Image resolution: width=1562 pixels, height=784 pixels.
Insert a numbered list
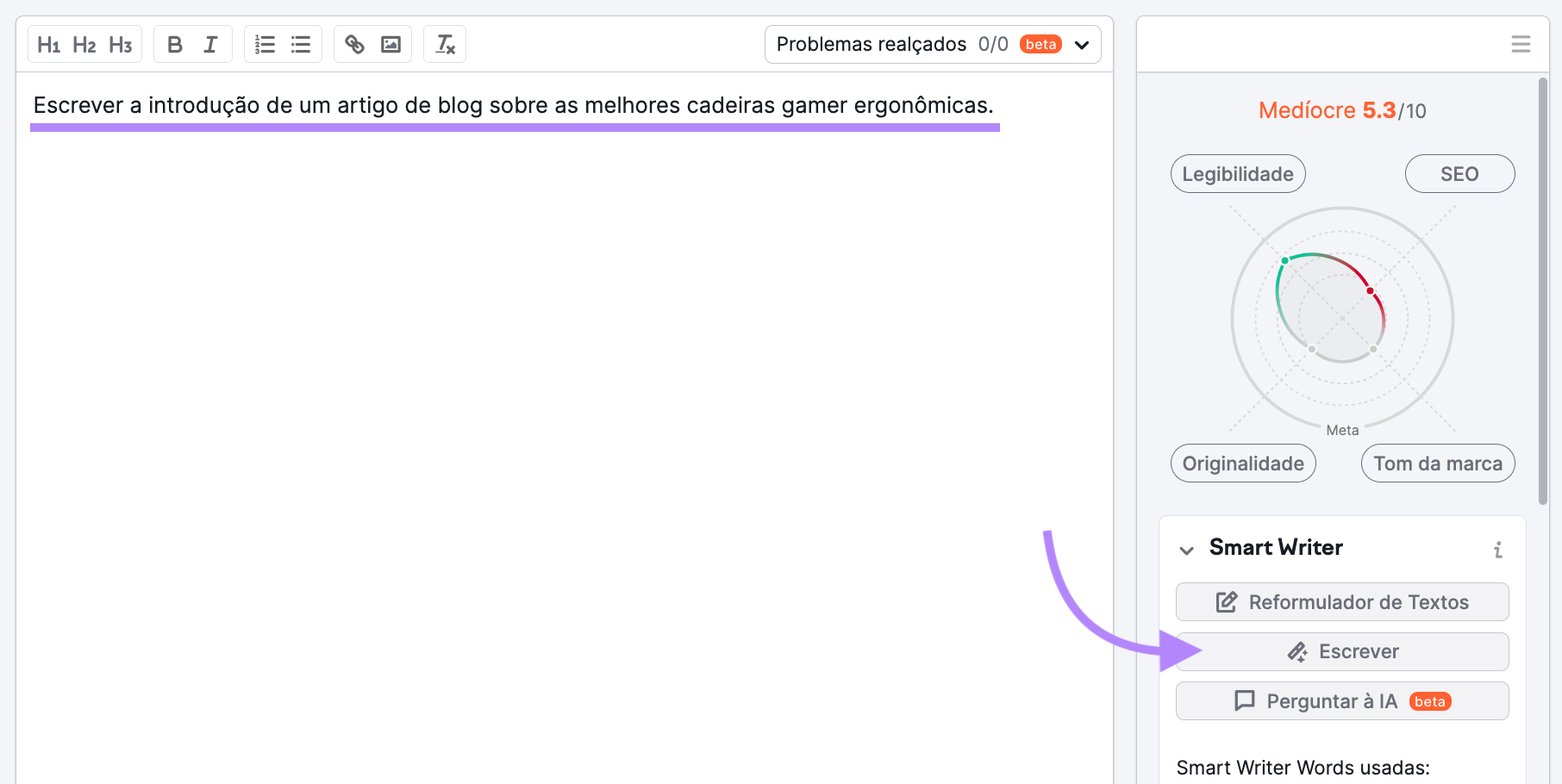tap(266, 45)
